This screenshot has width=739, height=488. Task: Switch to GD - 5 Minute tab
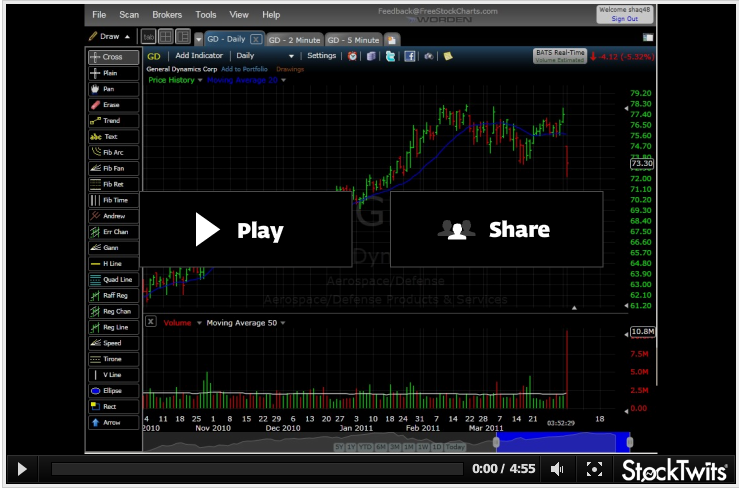pos(353,40)
